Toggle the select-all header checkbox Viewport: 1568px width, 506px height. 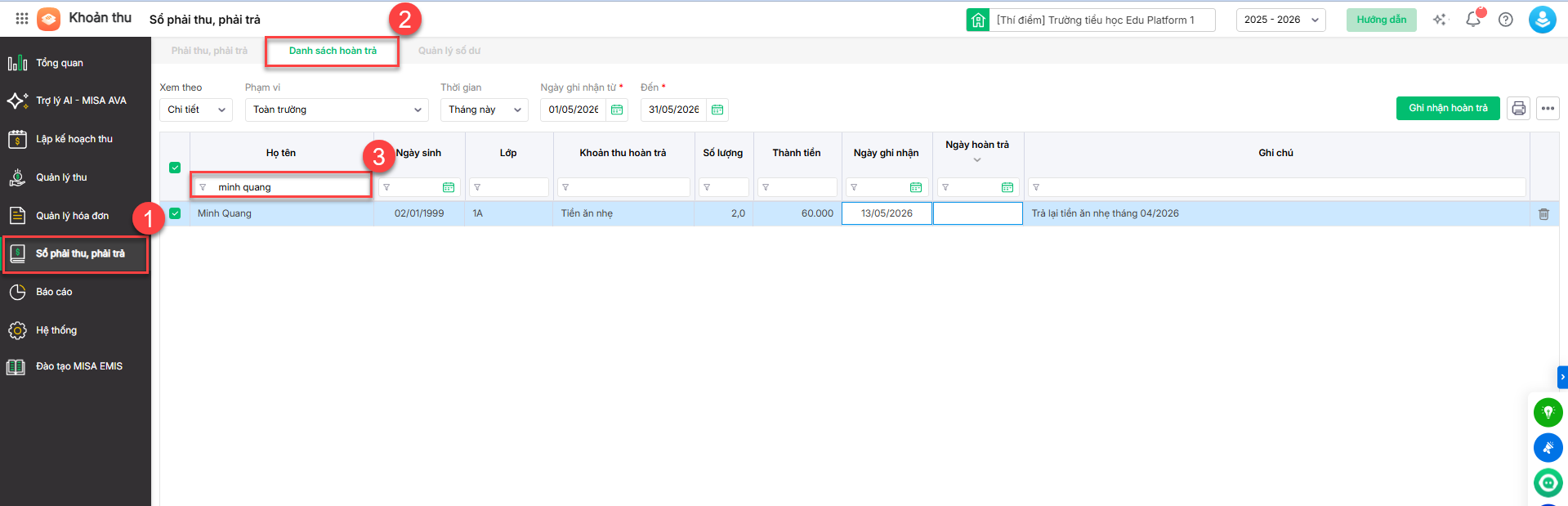click(175, 168)
